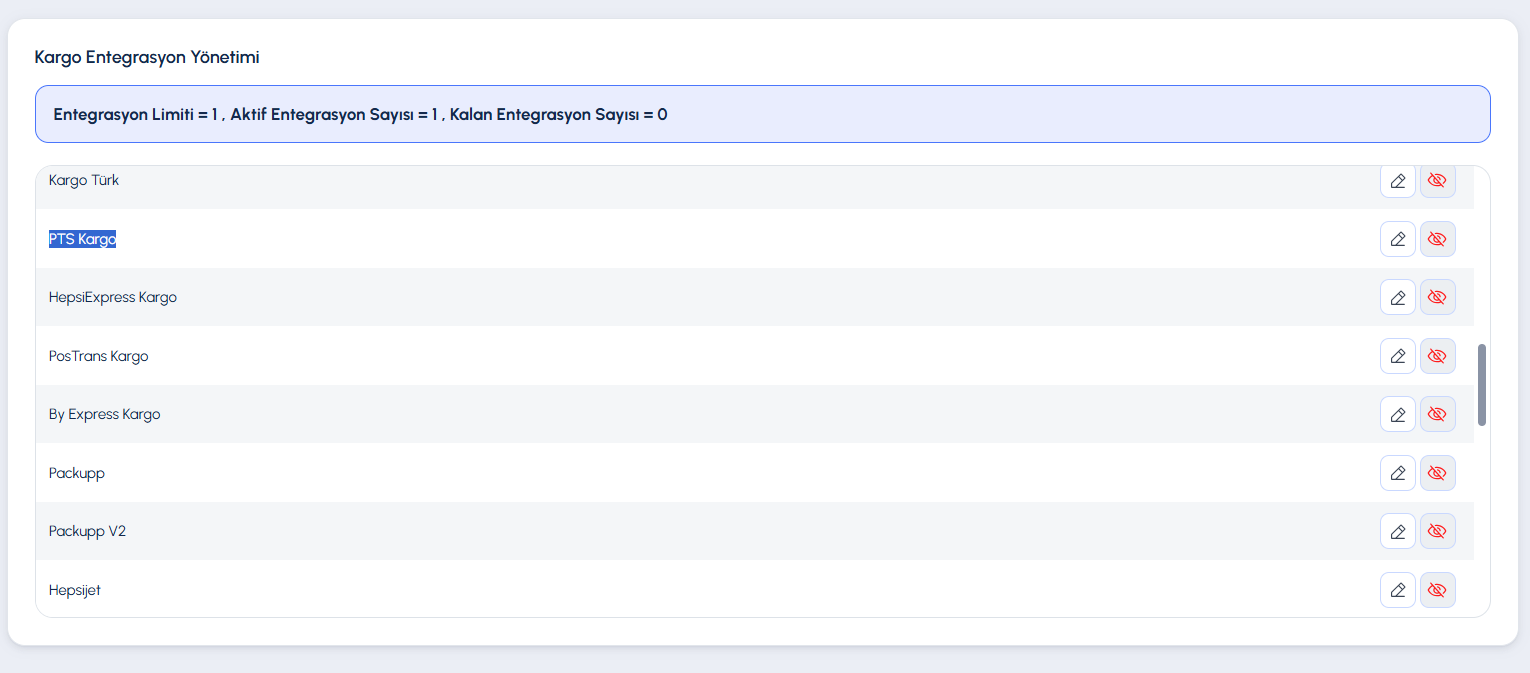This screenshot has height=673, width=1530.
Task: Select the Kargo Türk row text
Action: point(84,180)
